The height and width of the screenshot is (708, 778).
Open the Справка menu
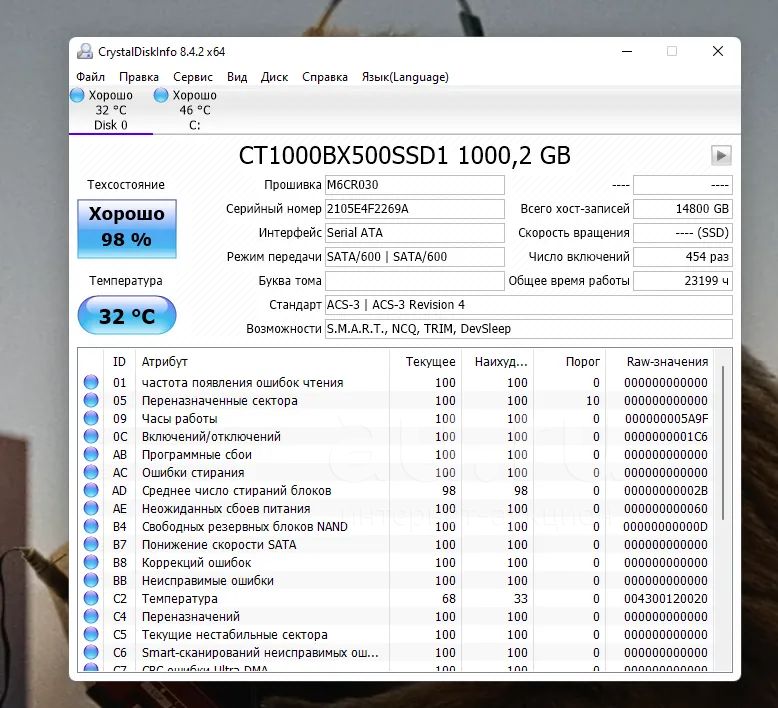[x=325, y=77]
